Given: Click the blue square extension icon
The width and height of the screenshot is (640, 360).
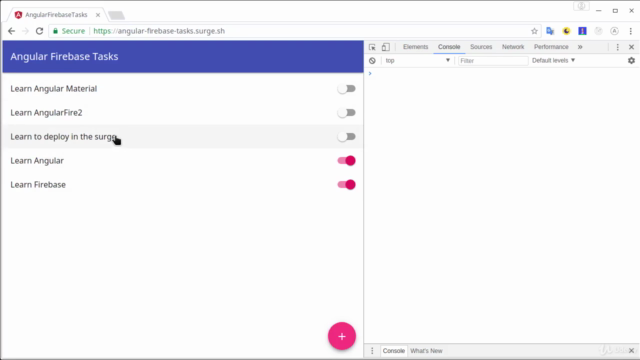Looking at the screenshot, I should click(x=582, y=31).
